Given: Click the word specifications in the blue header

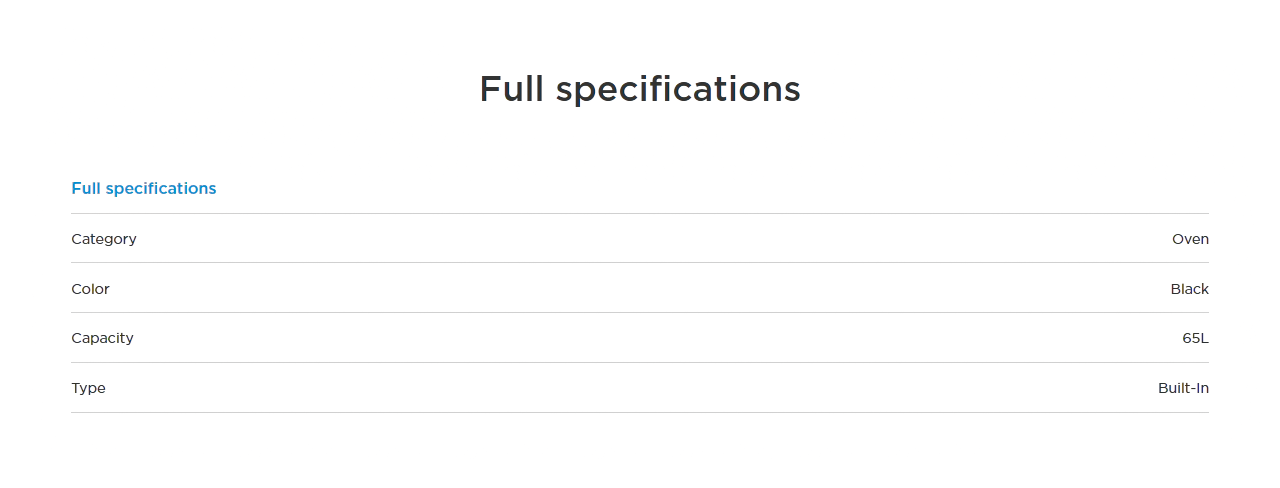Looking at the screenshot, I should [161, 188].
